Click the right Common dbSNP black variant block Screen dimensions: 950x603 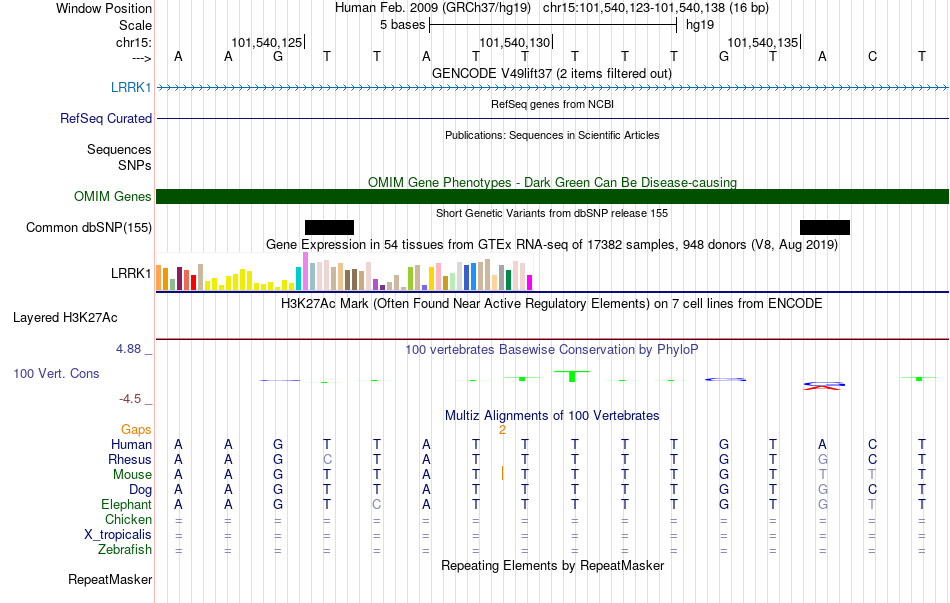click(x=825, y=227)
